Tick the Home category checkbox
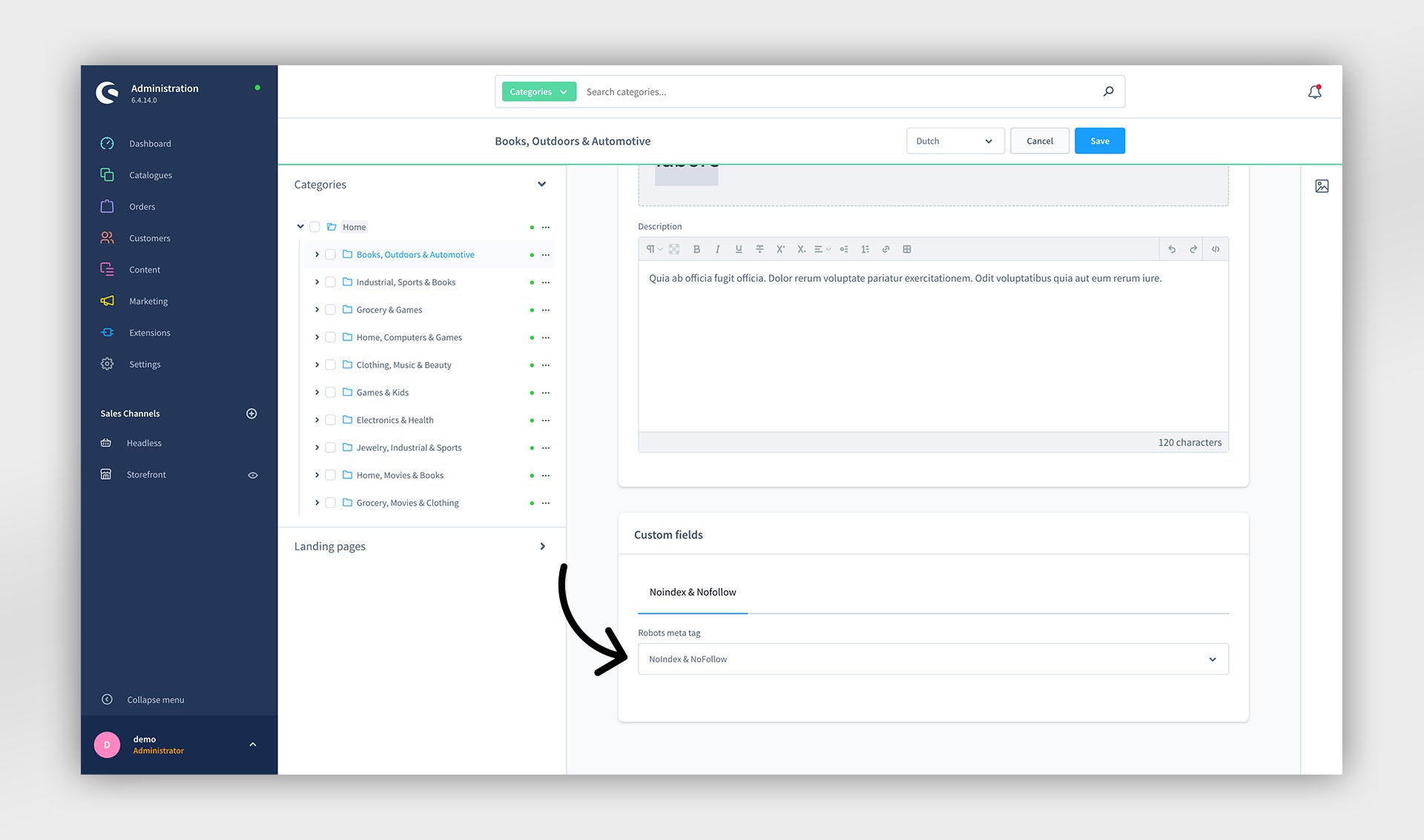 point(314,227)
